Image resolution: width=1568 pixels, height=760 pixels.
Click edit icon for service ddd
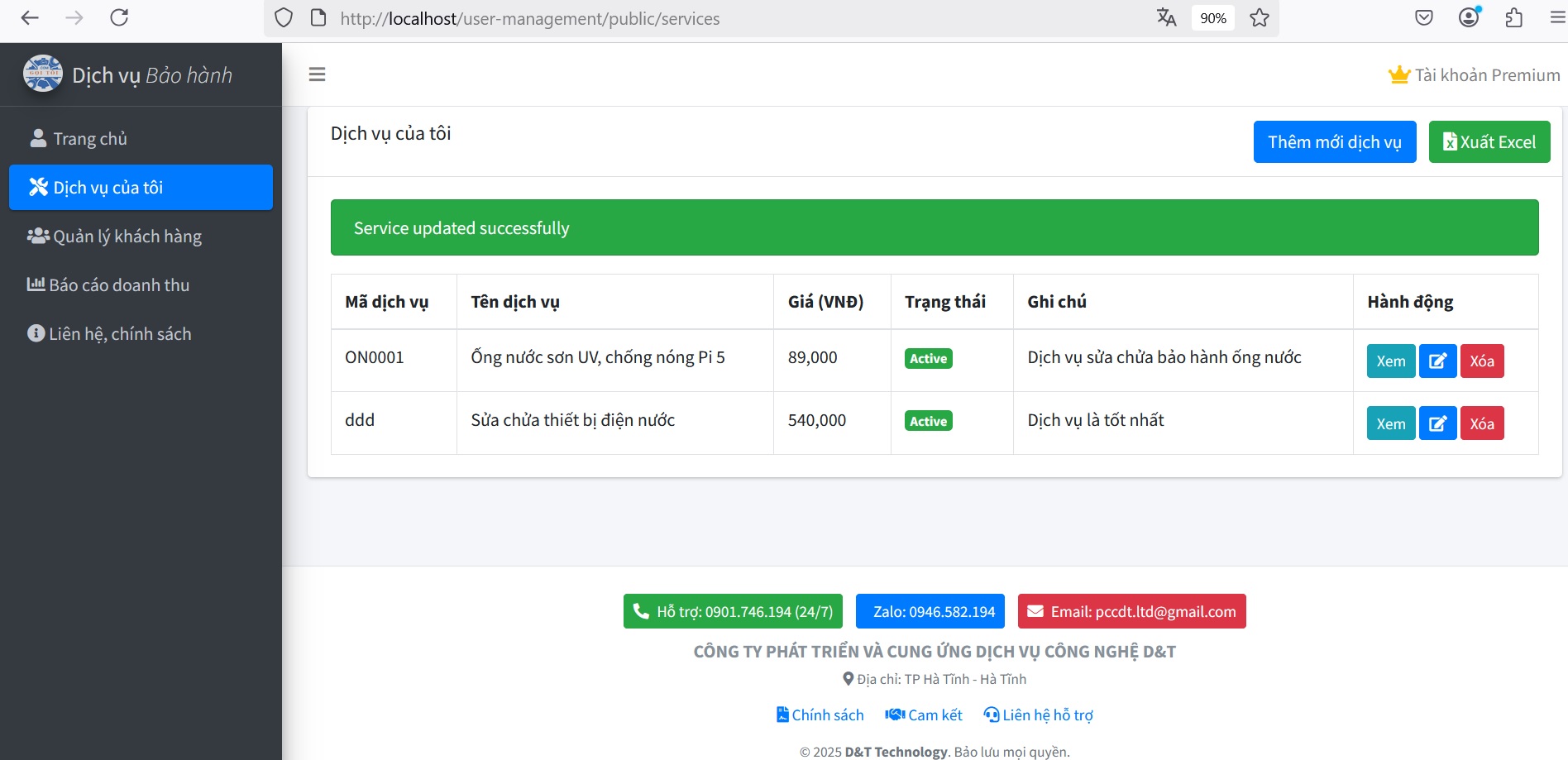point(1437,423)
